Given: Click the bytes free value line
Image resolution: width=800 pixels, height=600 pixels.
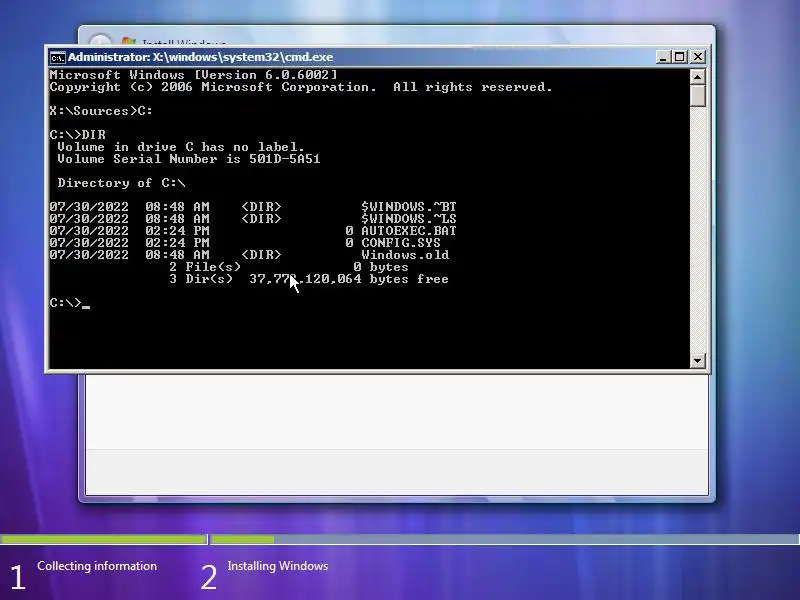Looking at the screenshot, I should [309, 279].
